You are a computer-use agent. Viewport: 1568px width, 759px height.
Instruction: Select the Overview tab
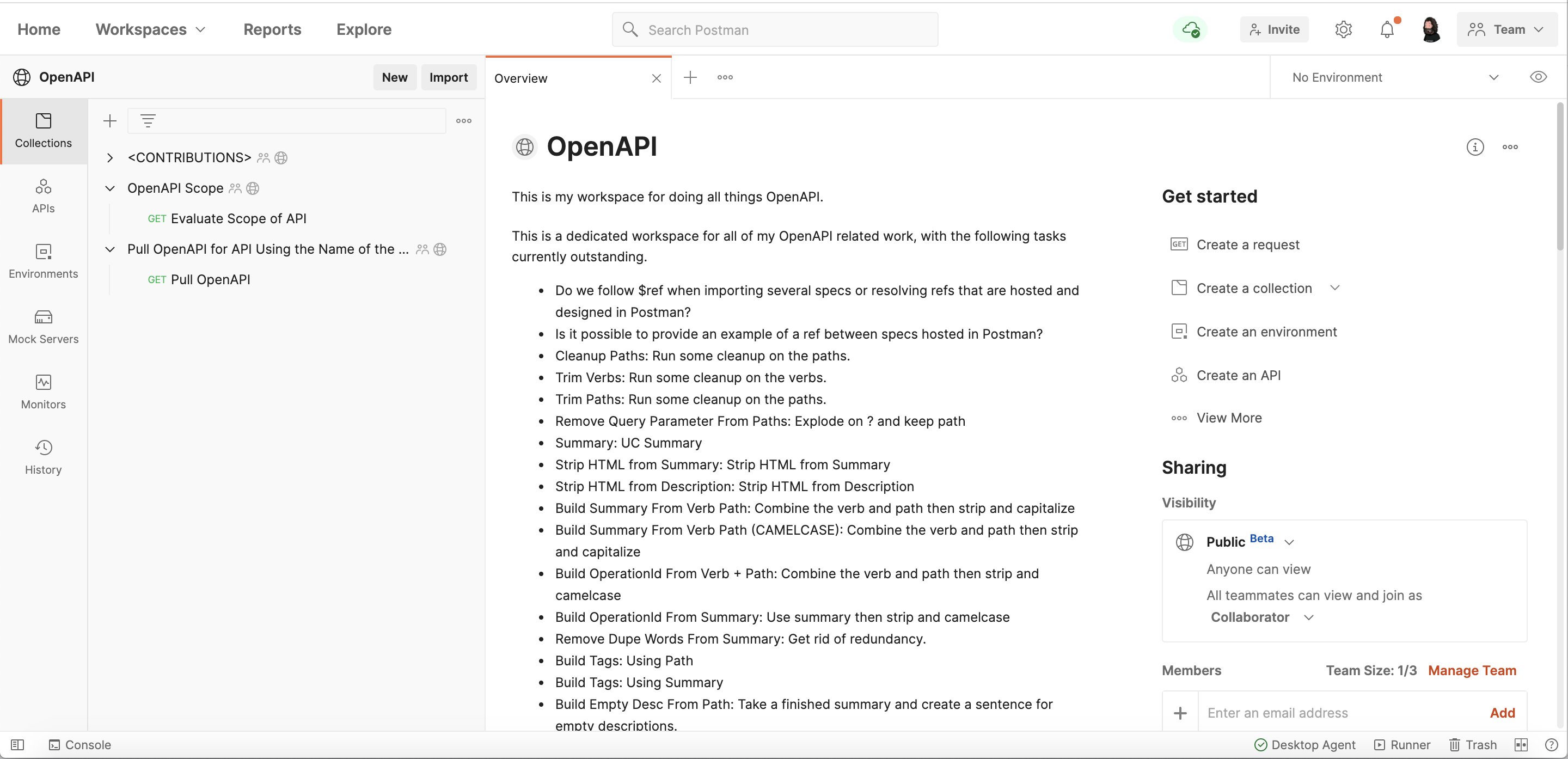click(x=578, y=78)
